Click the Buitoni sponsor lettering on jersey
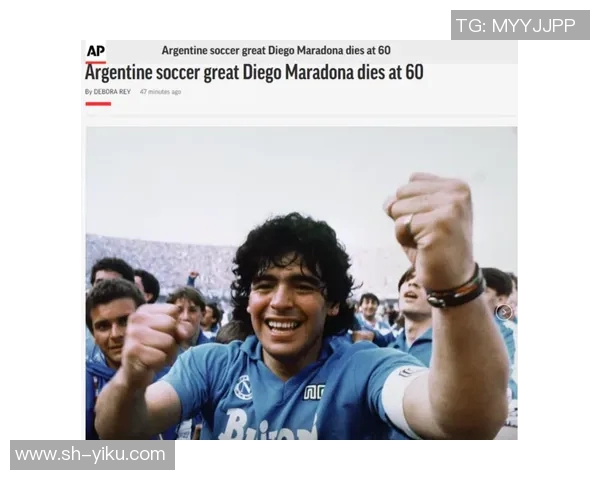600x480 pixels. click(270, 425)
